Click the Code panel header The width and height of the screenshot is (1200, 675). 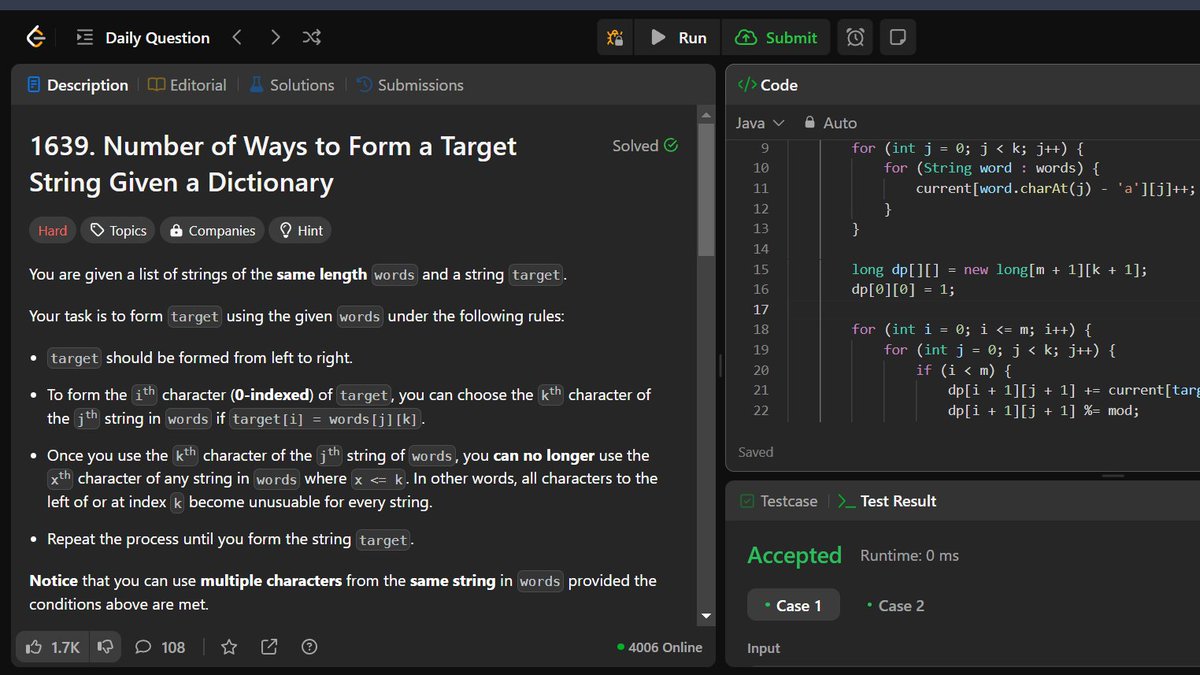coord(767,85)
